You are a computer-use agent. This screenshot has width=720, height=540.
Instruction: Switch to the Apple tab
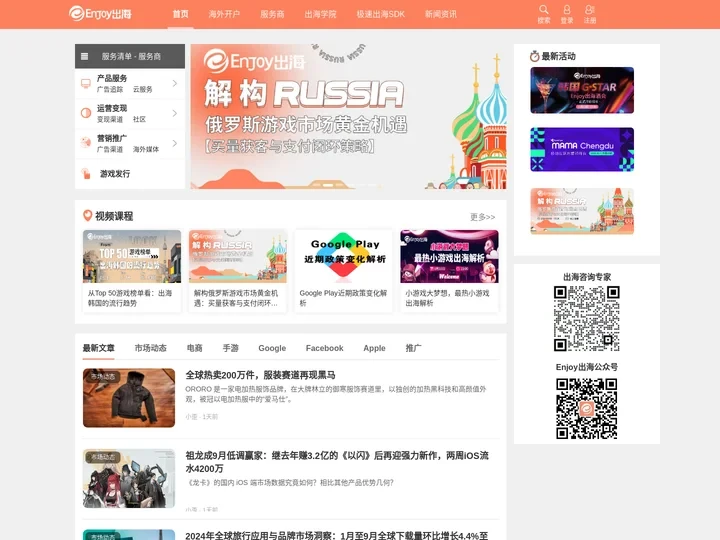pos(374,348)
